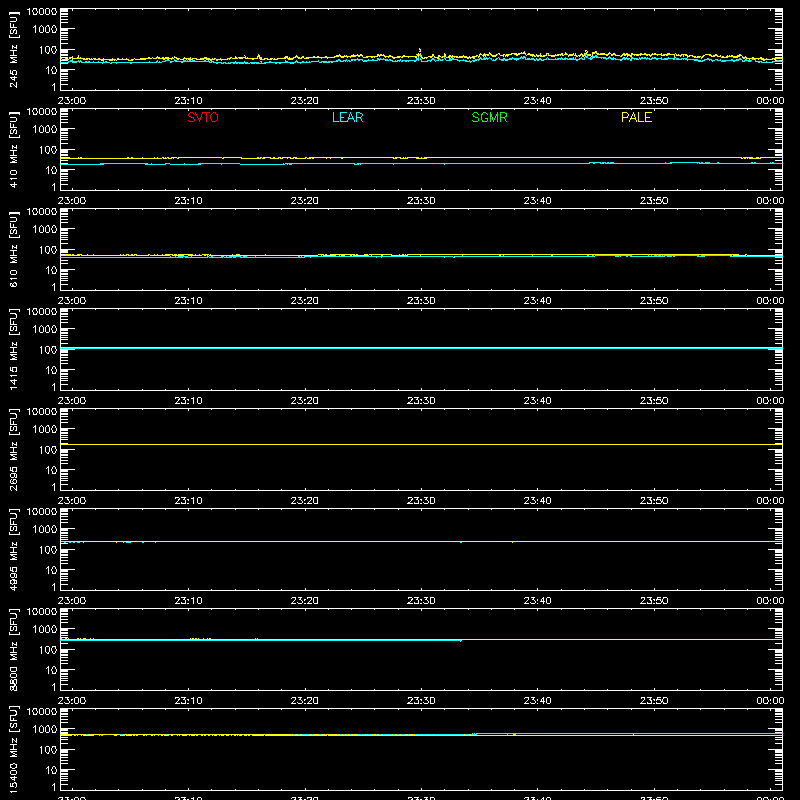Click 23:50 tick below 1415 MHz panel
Screen dimensions: 800x800
(x=654, y=401)
